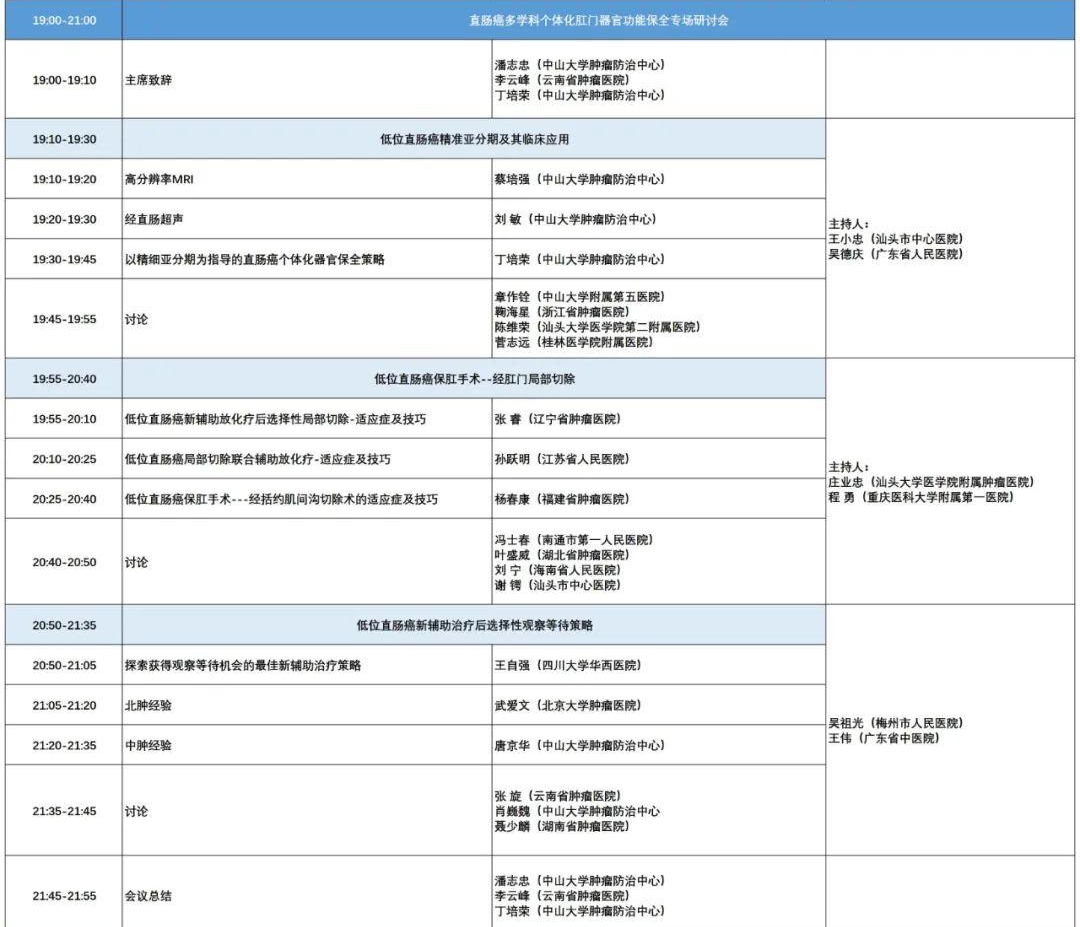1080x927 pixels.
Task: Select host 程 勇（重庆医科大学附属第一医院）
Action: click(922, 497)
